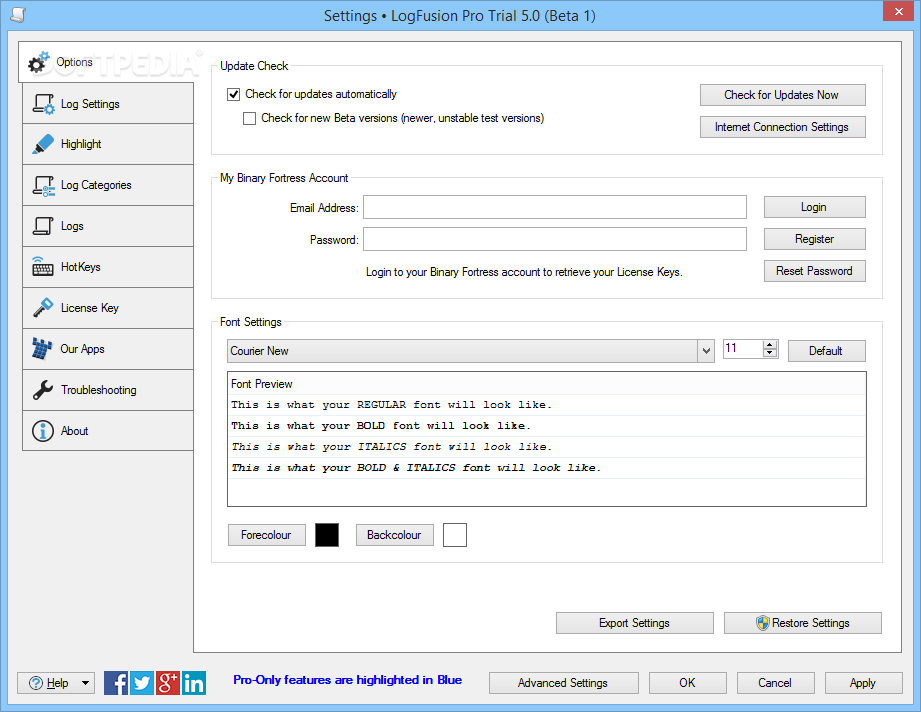
Task: Click 'Pro-Only features are highlighted in Blue' text
Action: pos(348,680)
